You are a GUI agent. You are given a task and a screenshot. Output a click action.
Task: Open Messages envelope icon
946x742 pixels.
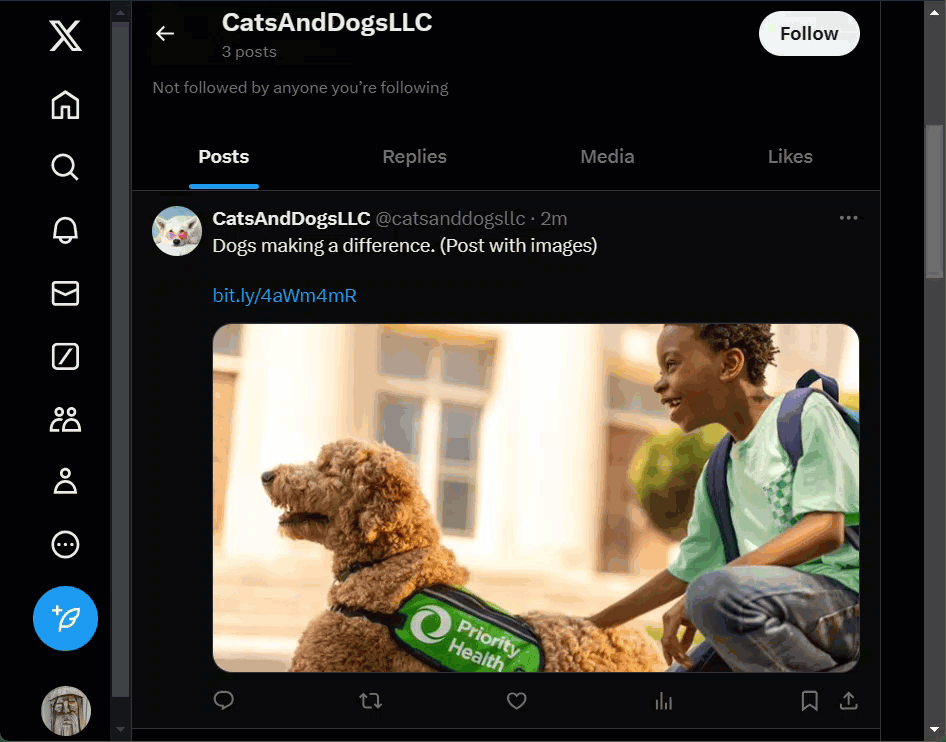click(x=65, y=293)
